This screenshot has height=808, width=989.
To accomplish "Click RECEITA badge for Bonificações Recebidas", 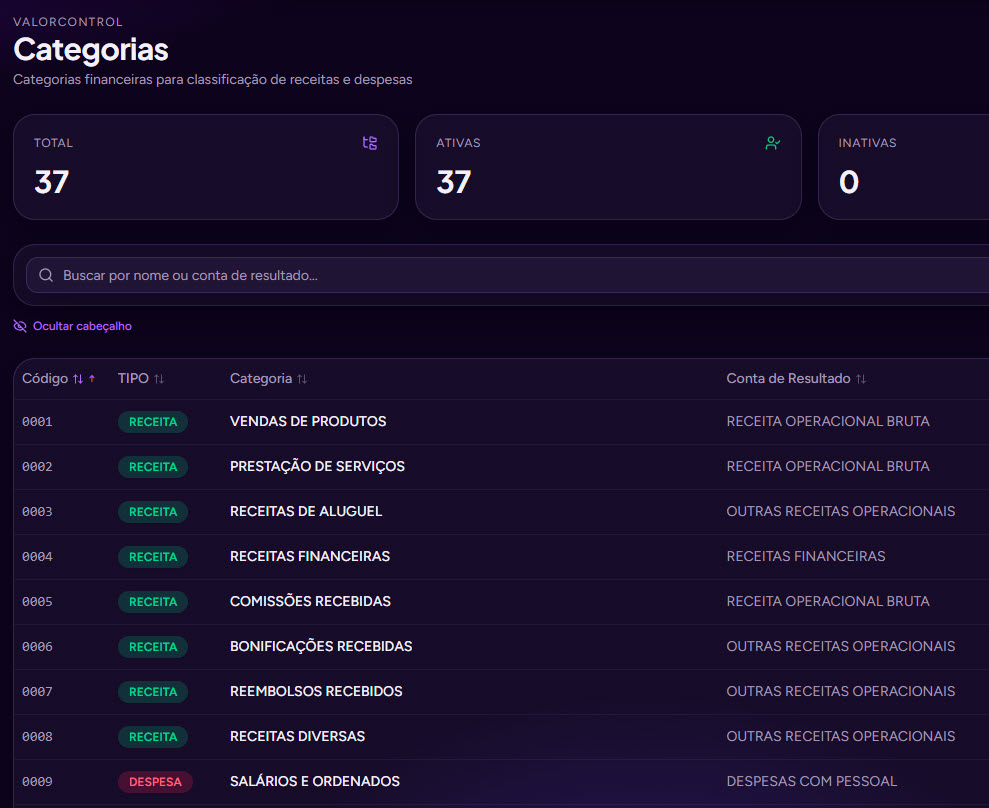I will 153,647.
